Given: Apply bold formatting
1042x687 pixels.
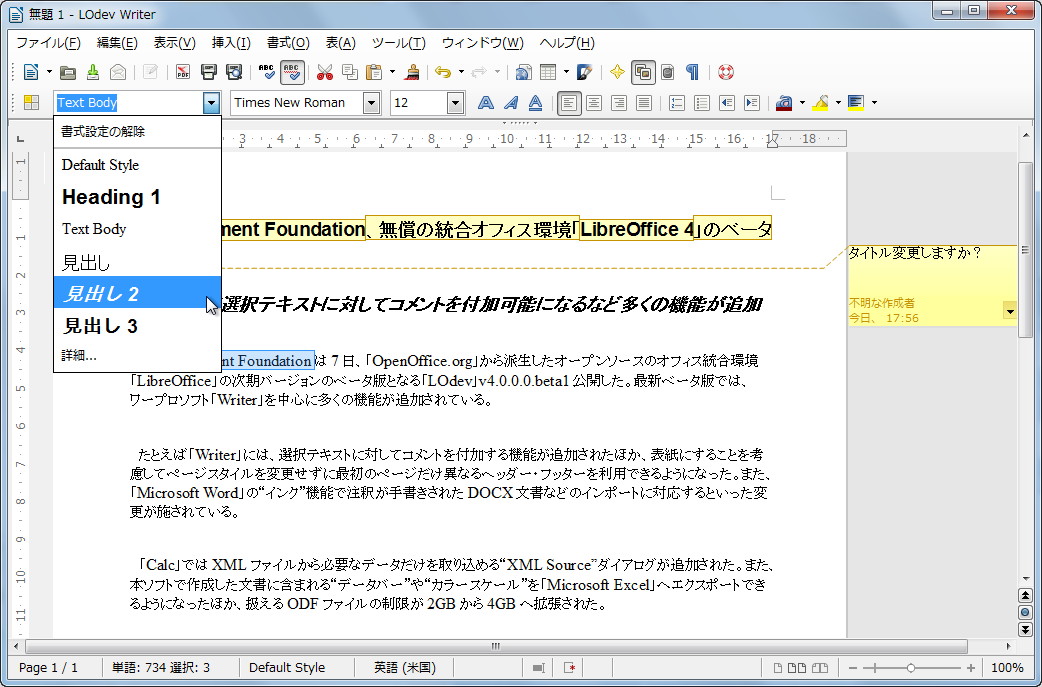Looking at the screenshot, I should tap(486, 102).
